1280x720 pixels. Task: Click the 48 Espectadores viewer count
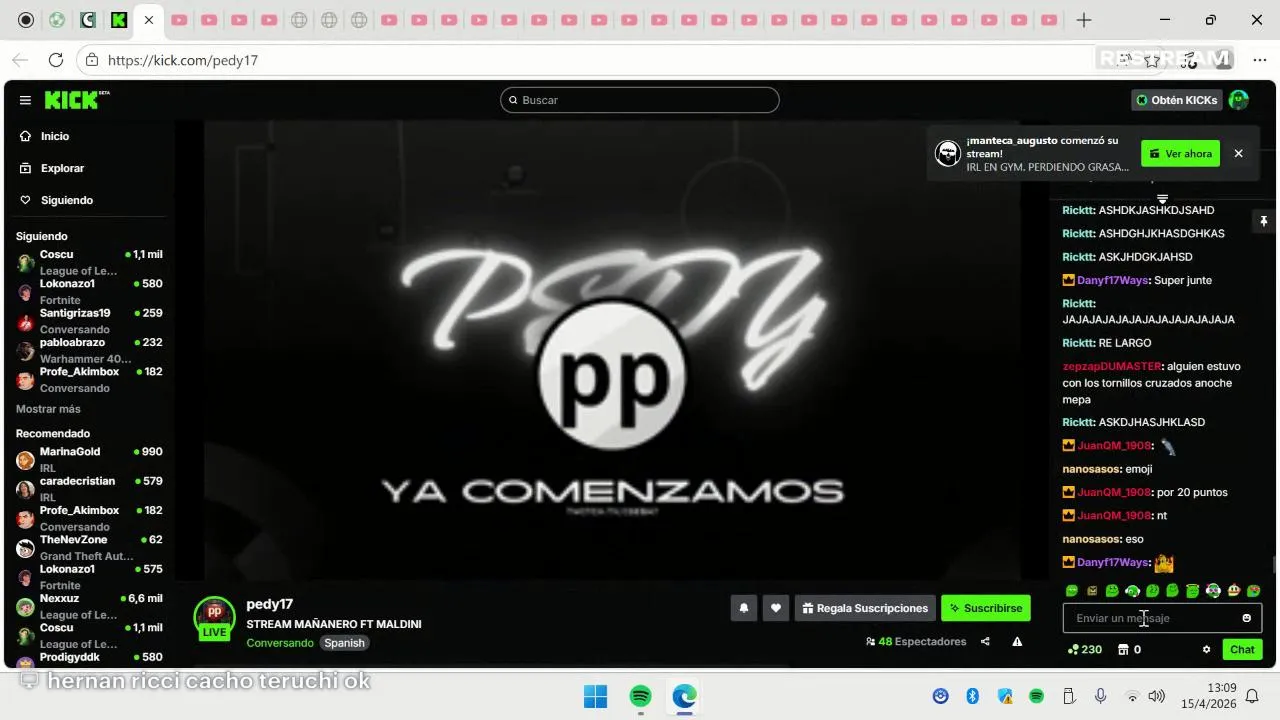tap(916, 642)
